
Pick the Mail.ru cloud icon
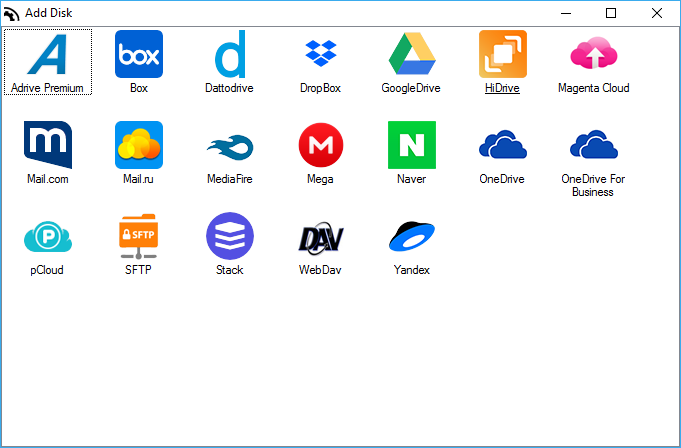(139, 145)
